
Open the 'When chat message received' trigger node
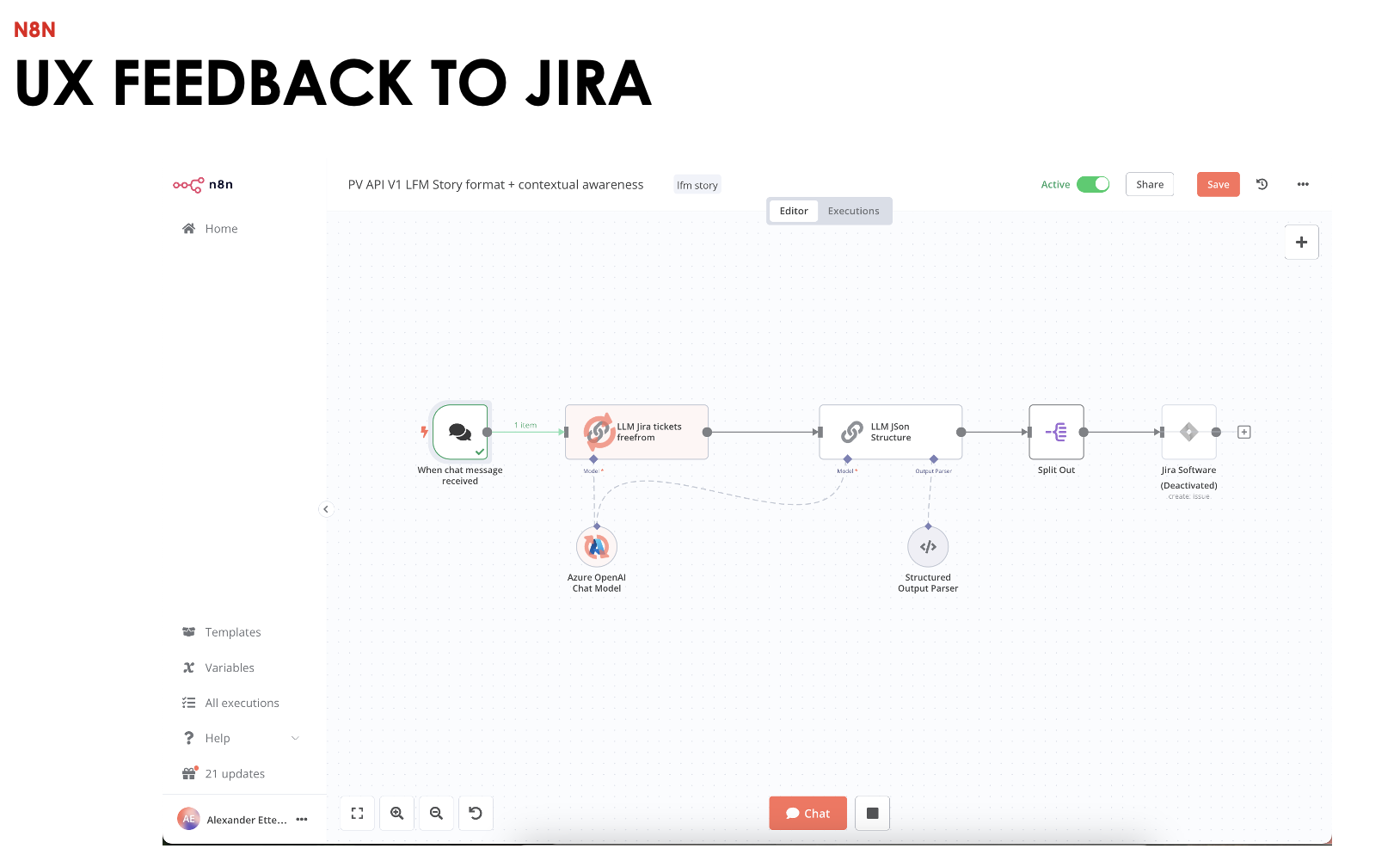pos(459,433)
